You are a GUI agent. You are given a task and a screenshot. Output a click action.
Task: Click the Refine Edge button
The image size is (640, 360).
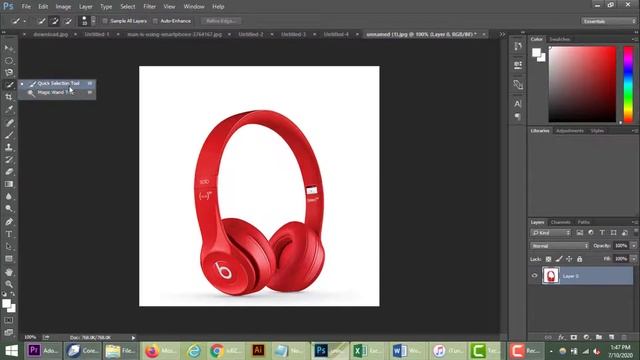[x=221, y=21]
